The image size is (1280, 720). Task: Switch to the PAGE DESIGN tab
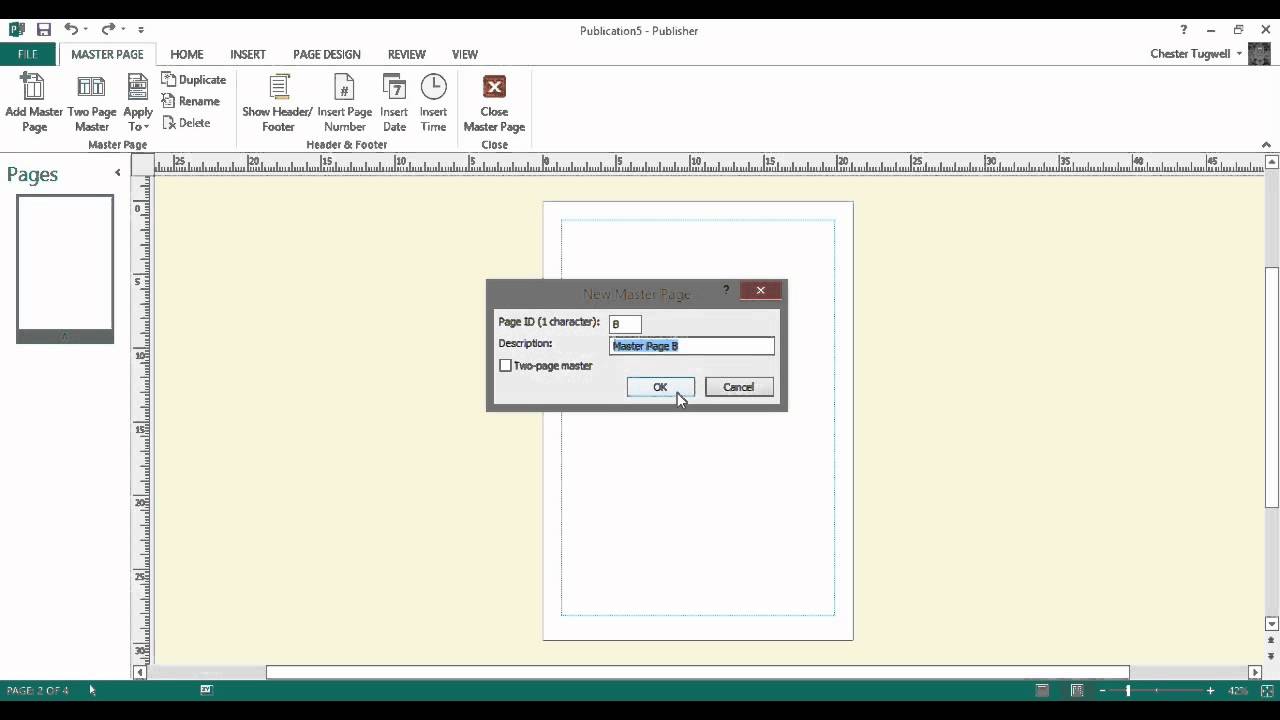tap(326, 54)
